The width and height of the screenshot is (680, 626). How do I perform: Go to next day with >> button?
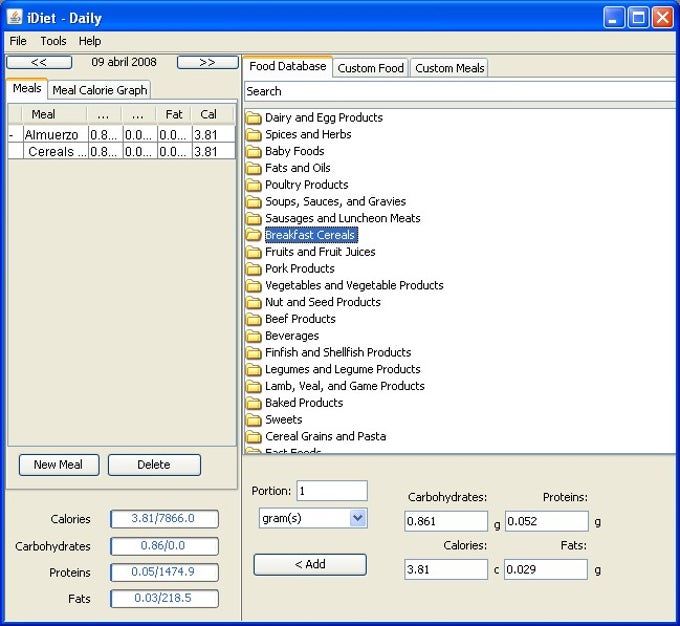pos(208,62)
